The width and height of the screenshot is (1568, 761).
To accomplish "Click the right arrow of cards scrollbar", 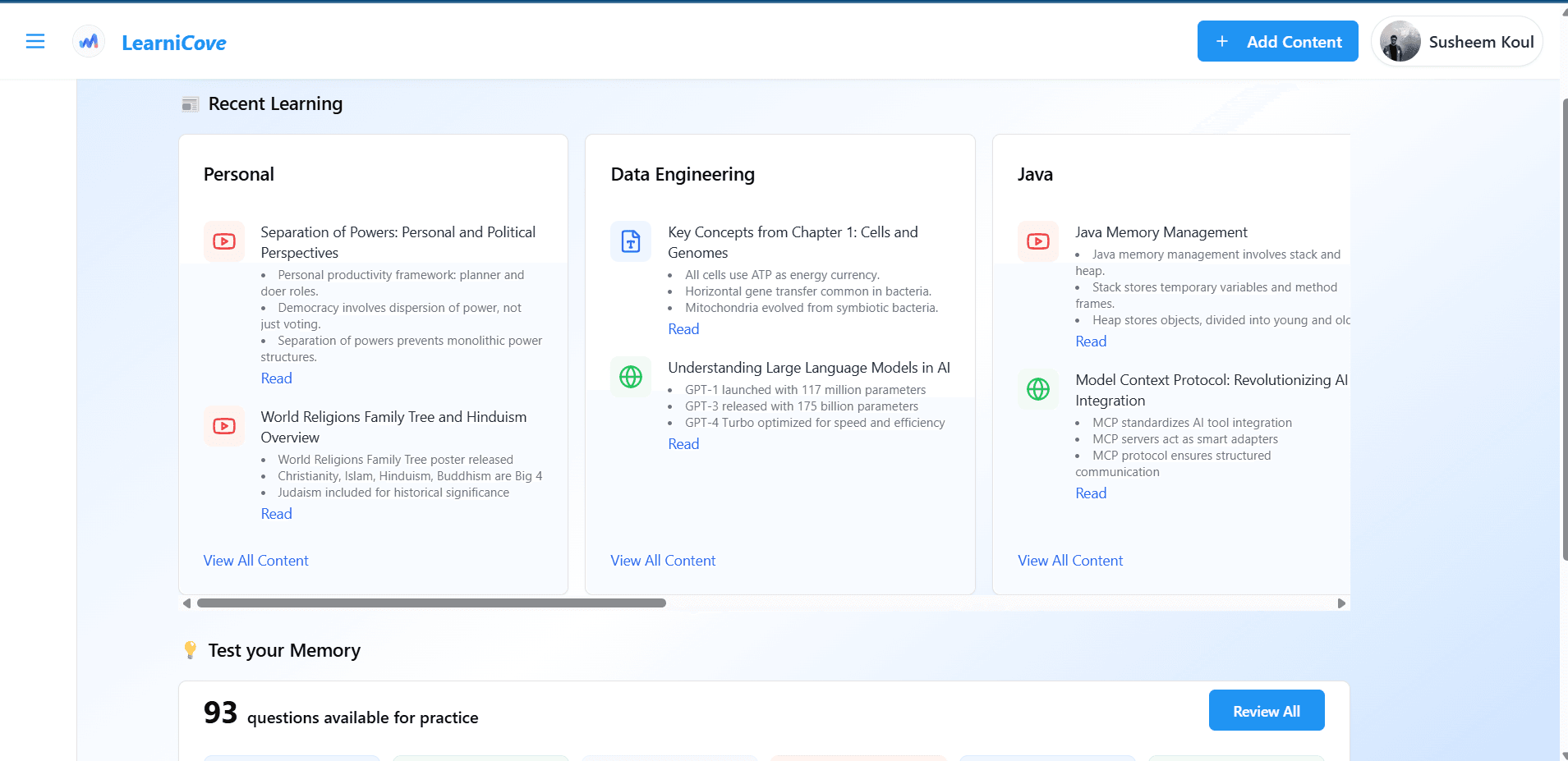I will pos(1341,603).
